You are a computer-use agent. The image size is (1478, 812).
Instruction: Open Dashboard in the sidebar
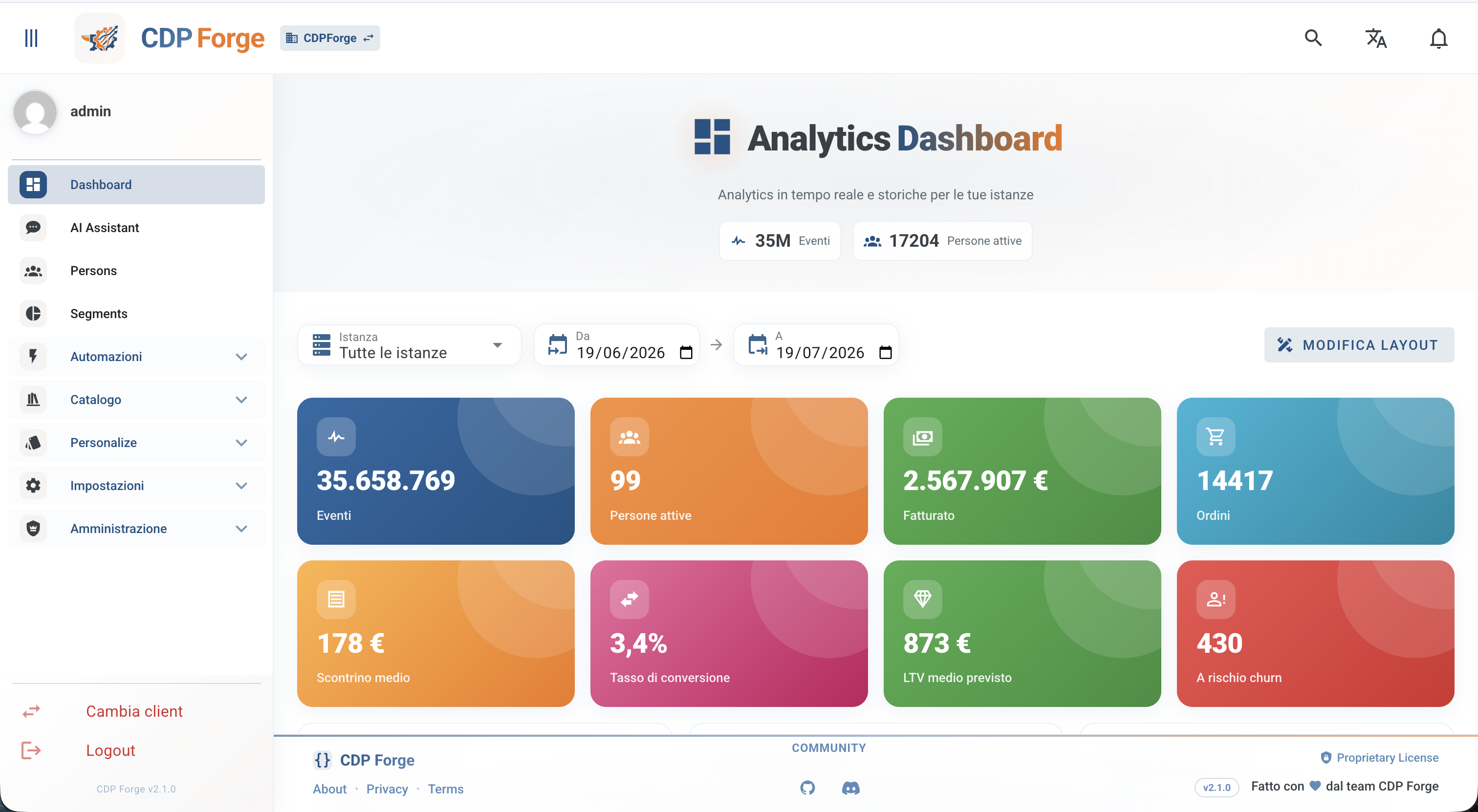click(x=136, y=185)
